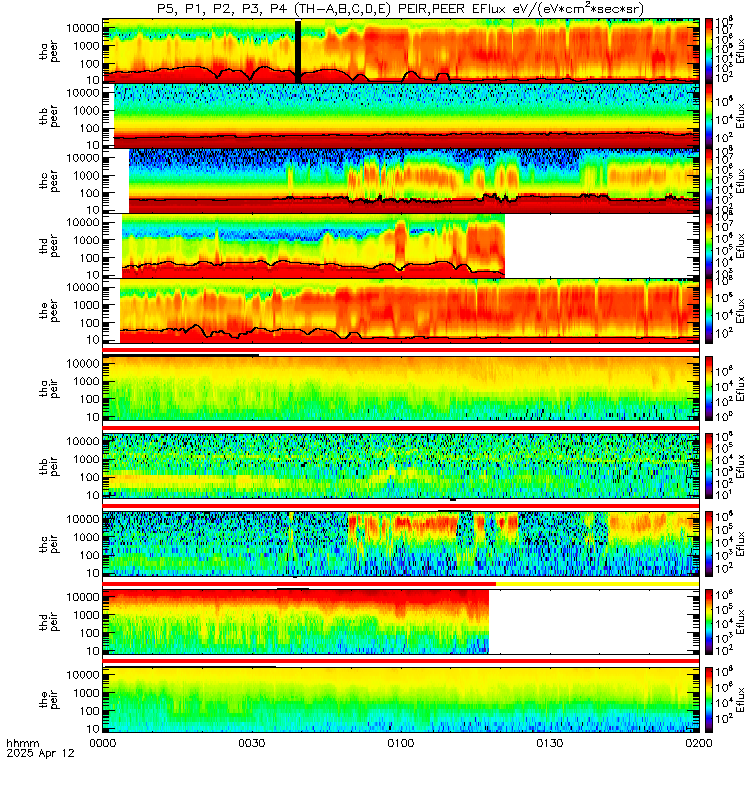Select the "the peir" y-axis label
This screenshot has width=750, height=800.
click(49, 699)
